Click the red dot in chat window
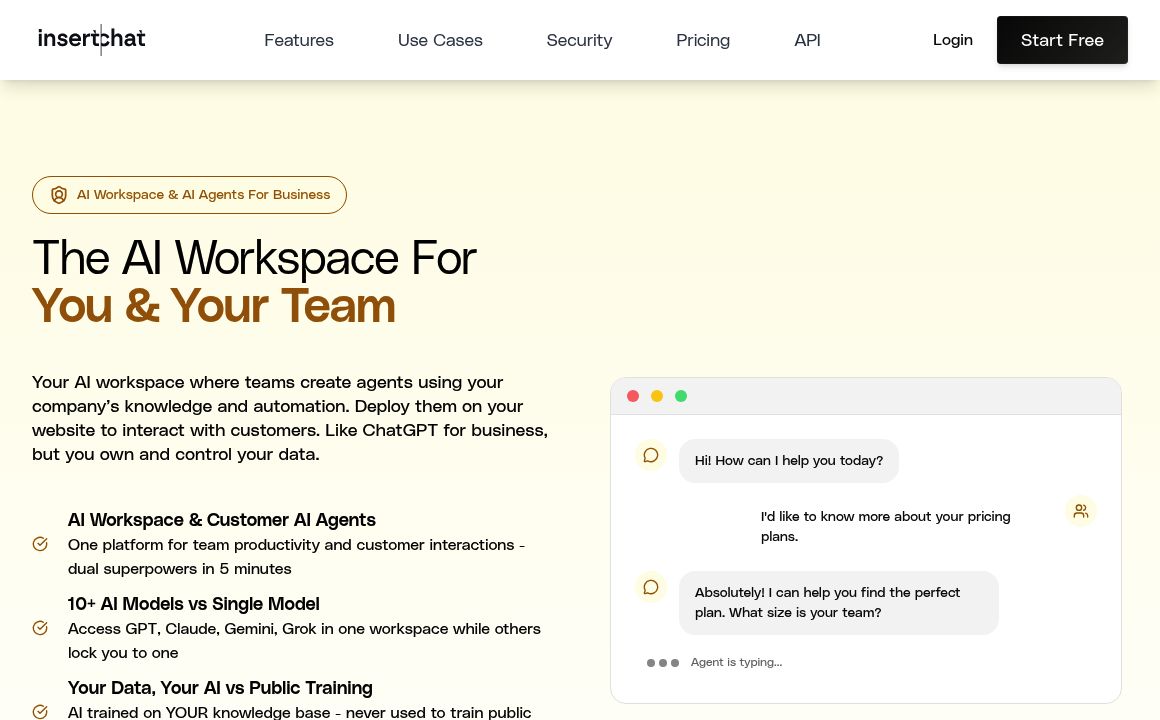1160x720 pixels. (633, 396)
